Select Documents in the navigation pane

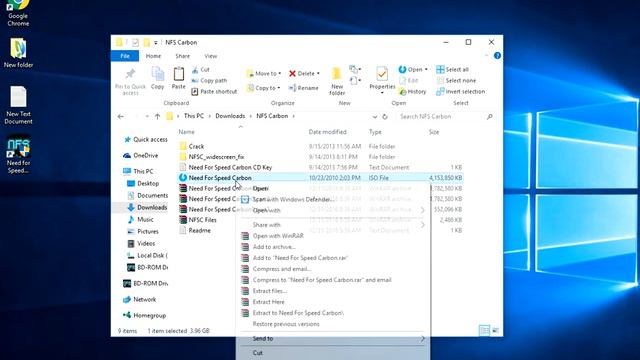[x=147, y=196]
